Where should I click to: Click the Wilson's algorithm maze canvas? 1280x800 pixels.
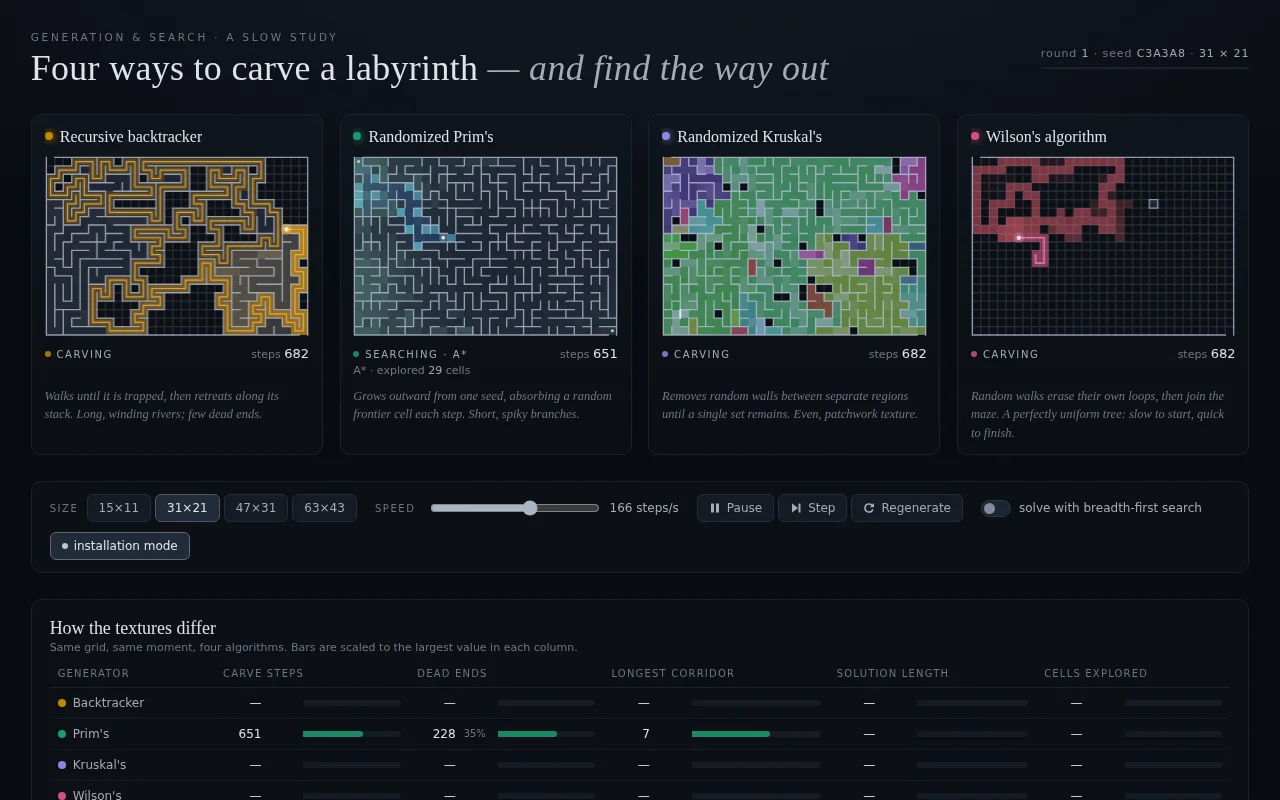click(1103, 246)
